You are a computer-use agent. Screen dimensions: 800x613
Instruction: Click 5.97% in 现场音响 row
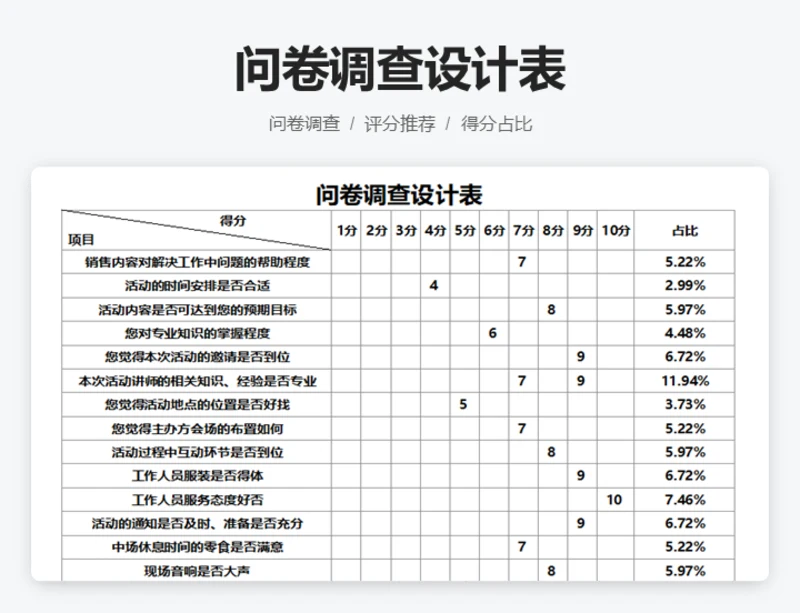point(685,570)
